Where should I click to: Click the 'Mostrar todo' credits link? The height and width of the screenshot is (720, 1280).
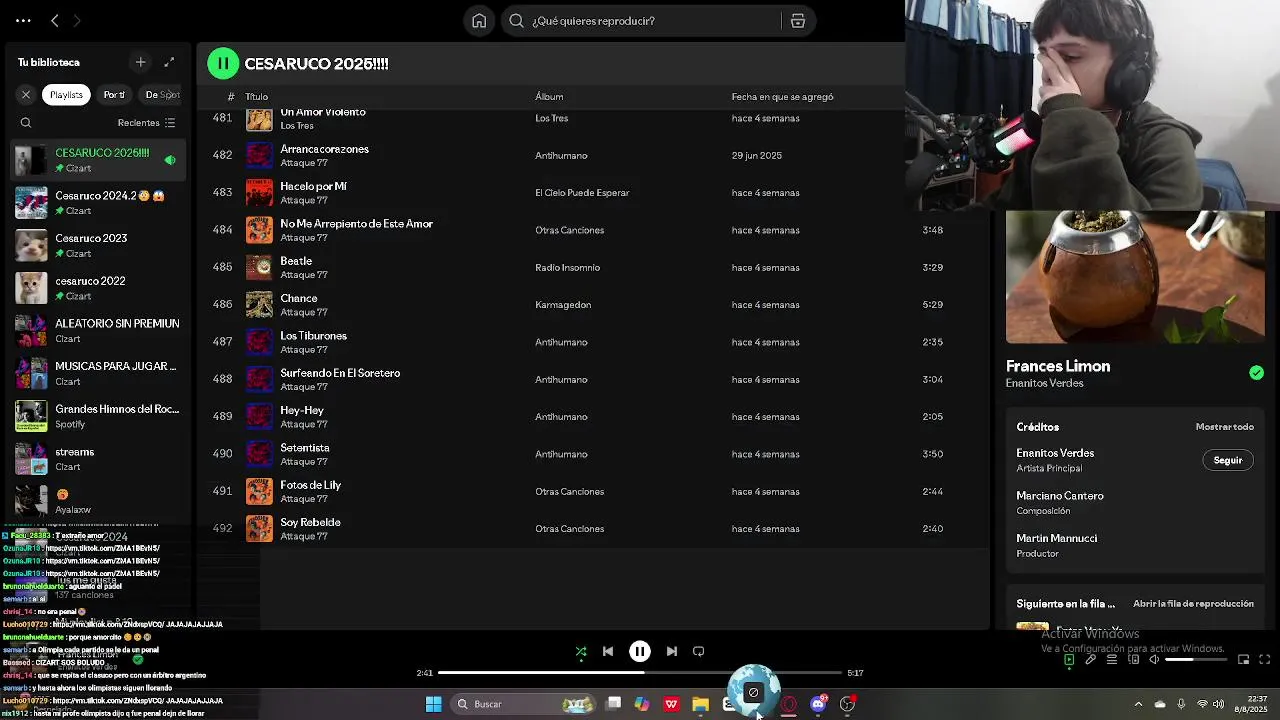(x=1224, y=427)
